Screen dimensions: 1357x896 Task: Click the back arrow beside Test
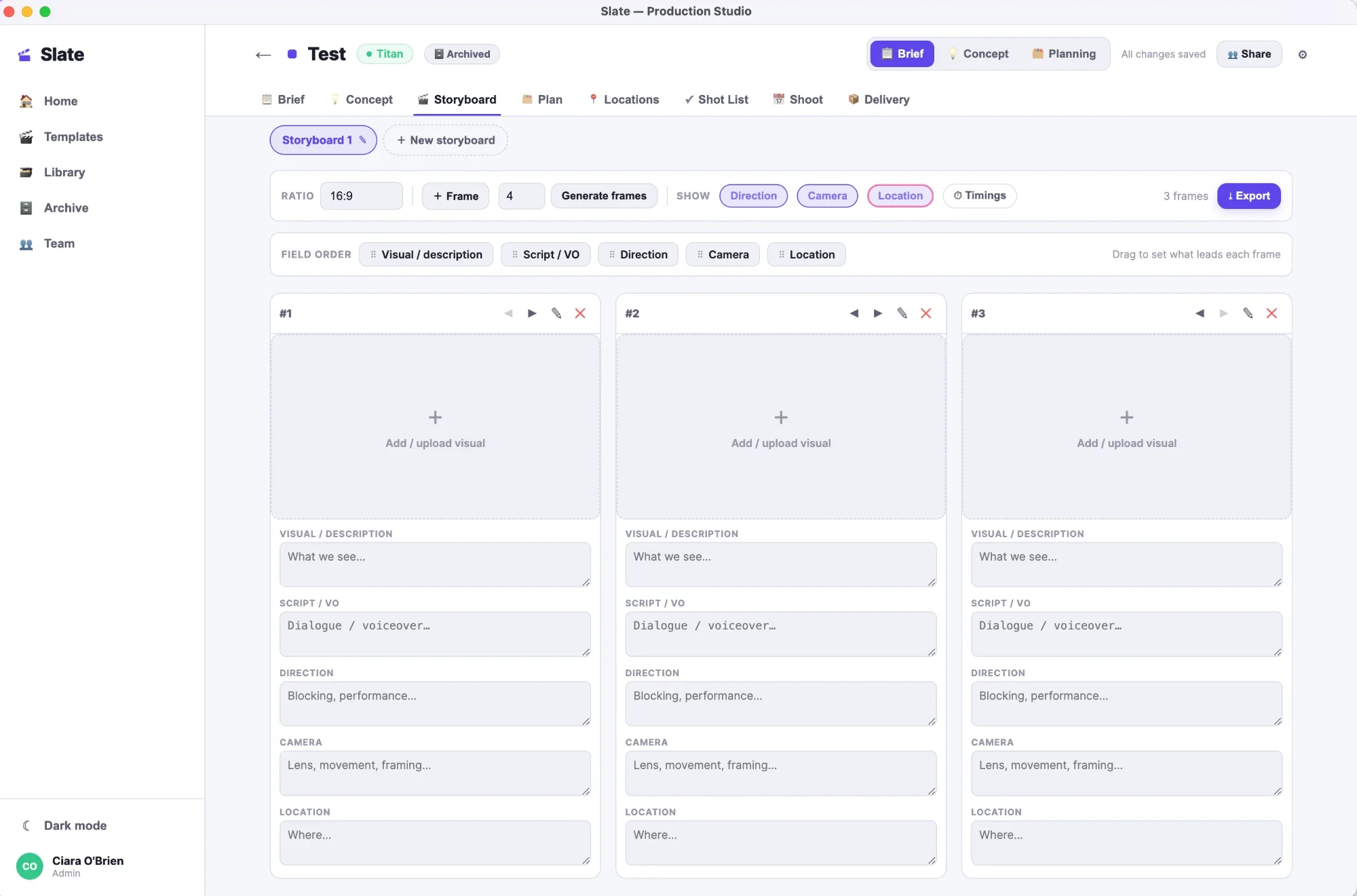click(x=263, y=54)
